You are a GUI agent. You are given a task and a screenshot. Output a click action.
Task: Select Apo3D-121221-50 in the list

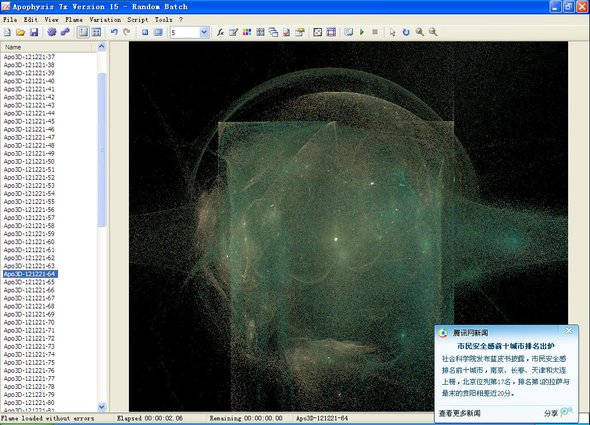point(29,161)
